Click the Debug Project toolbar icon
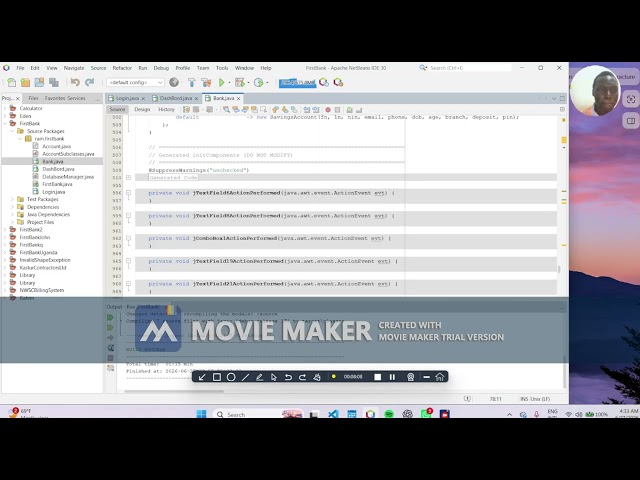Image resolution: width=640 pixels, height=480 pixels. click(240, 82)
